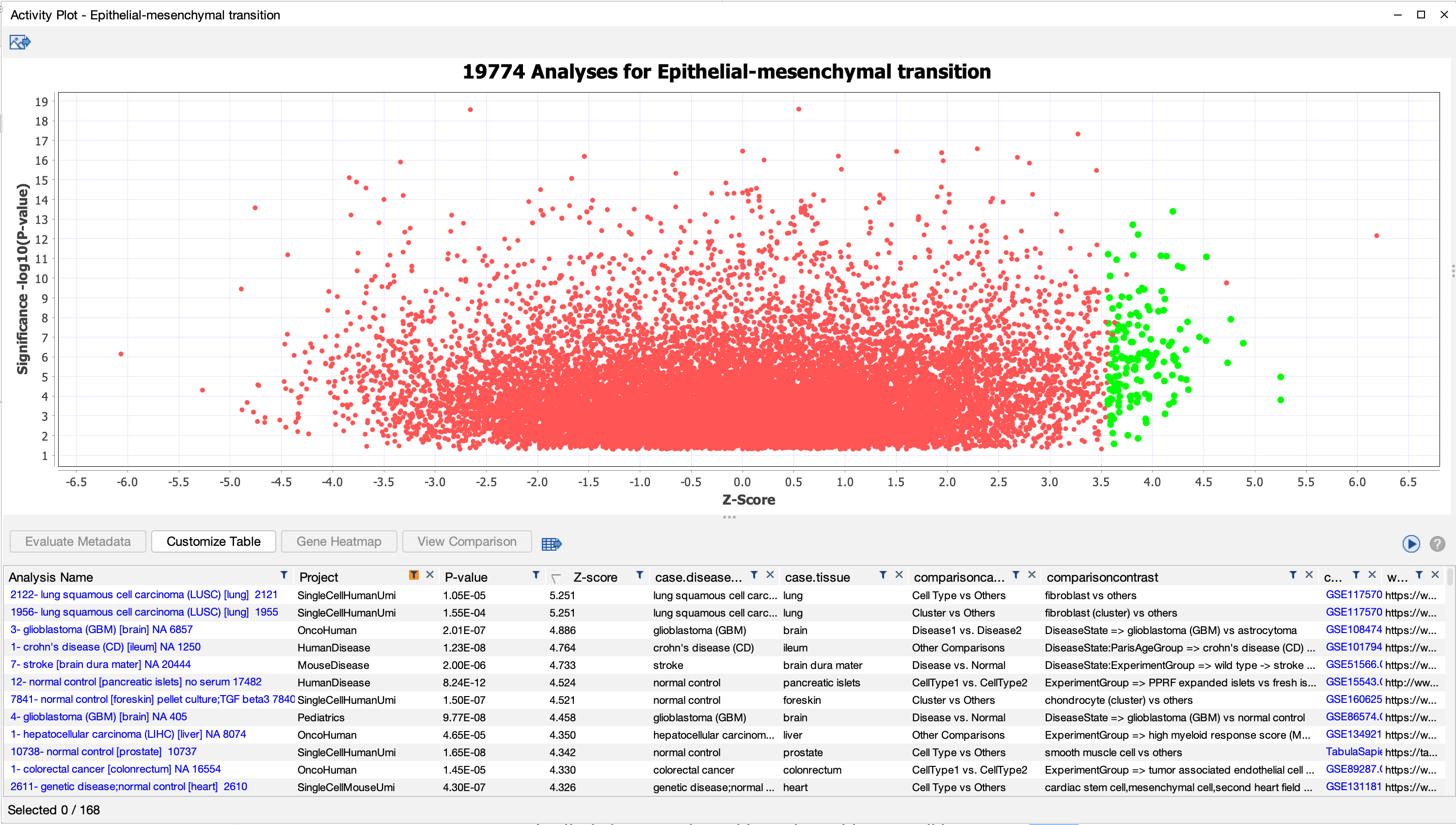
Task: Click the blue play button icon
Action: coord(1410,543)
